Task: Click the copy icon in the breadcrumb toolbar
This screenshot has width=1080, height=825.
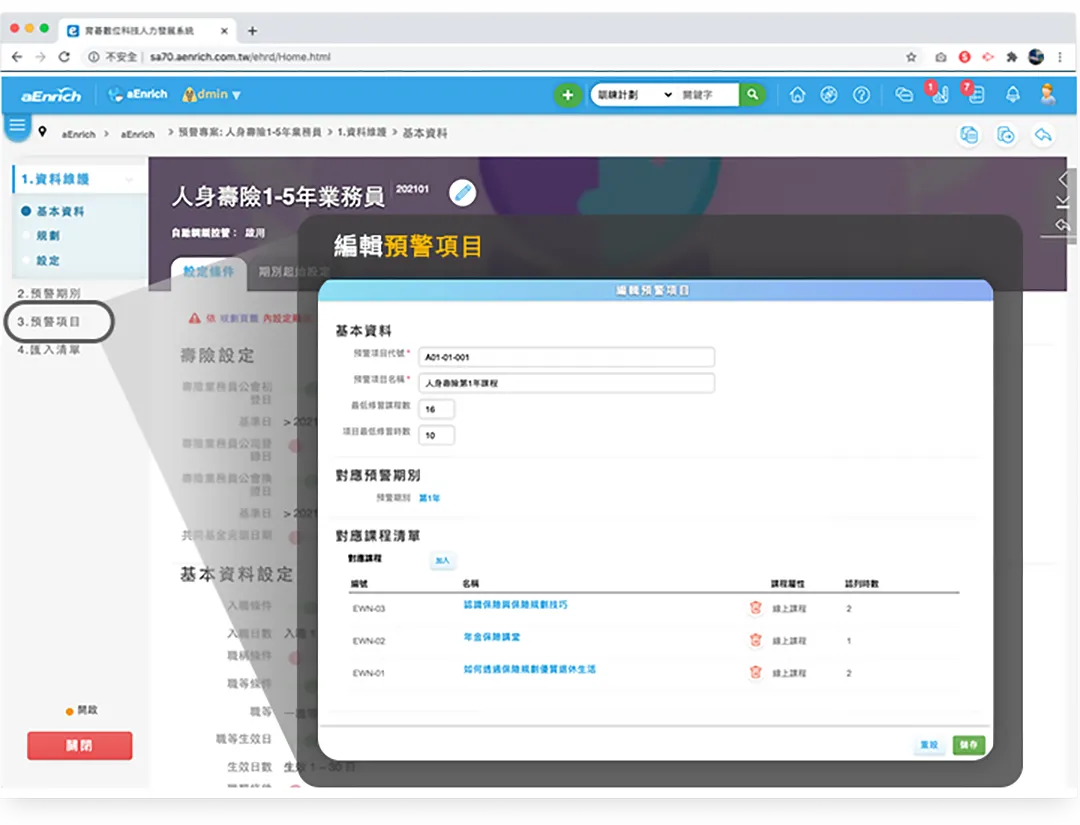Action: [x=968, y=133]
